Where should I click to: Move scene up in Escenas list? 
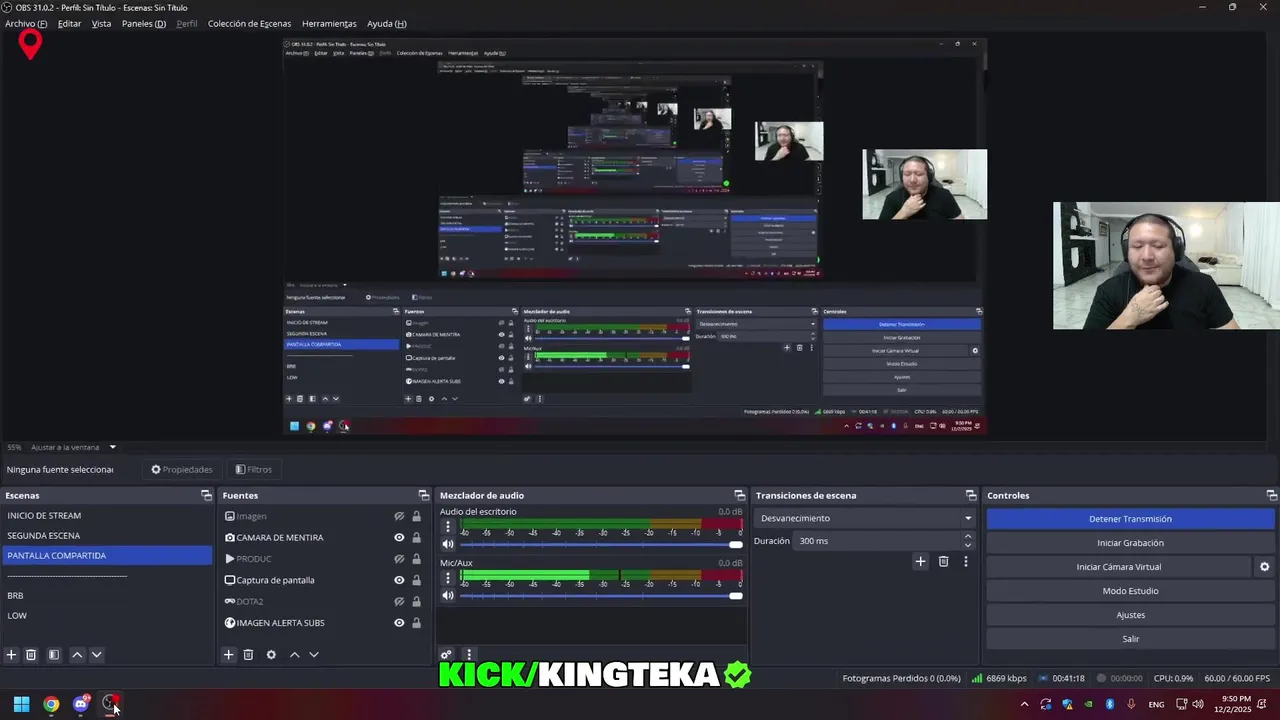[x=77, y=655]
